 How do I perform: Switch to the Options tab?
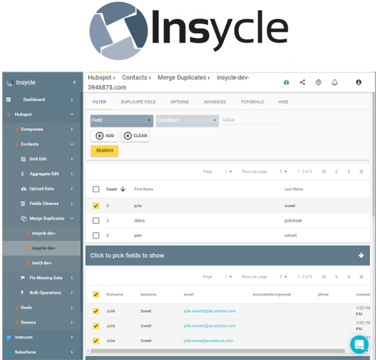point(180,102)
